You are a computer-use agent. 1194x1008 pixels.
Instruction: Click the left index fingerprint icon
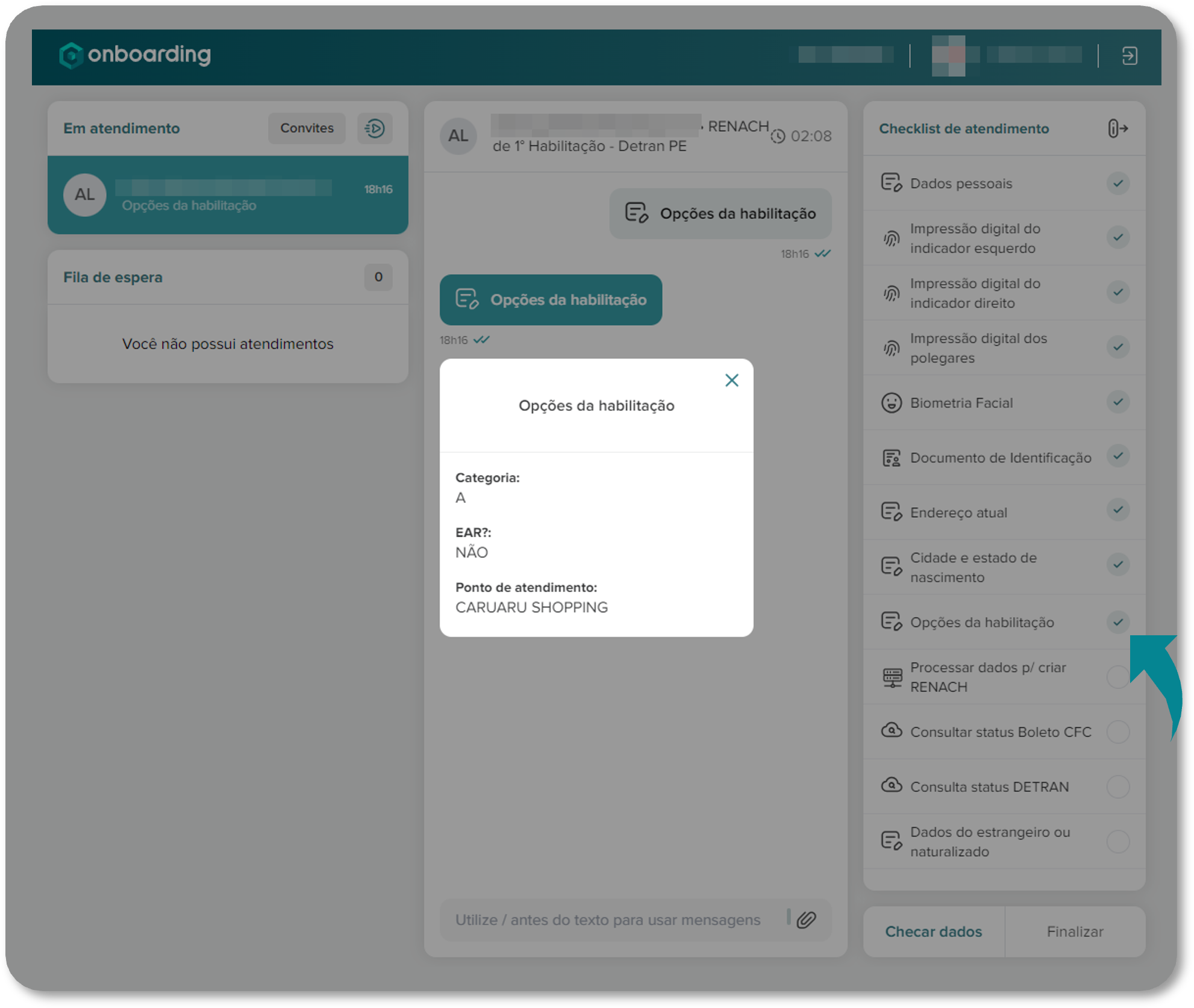click(891, 238)
